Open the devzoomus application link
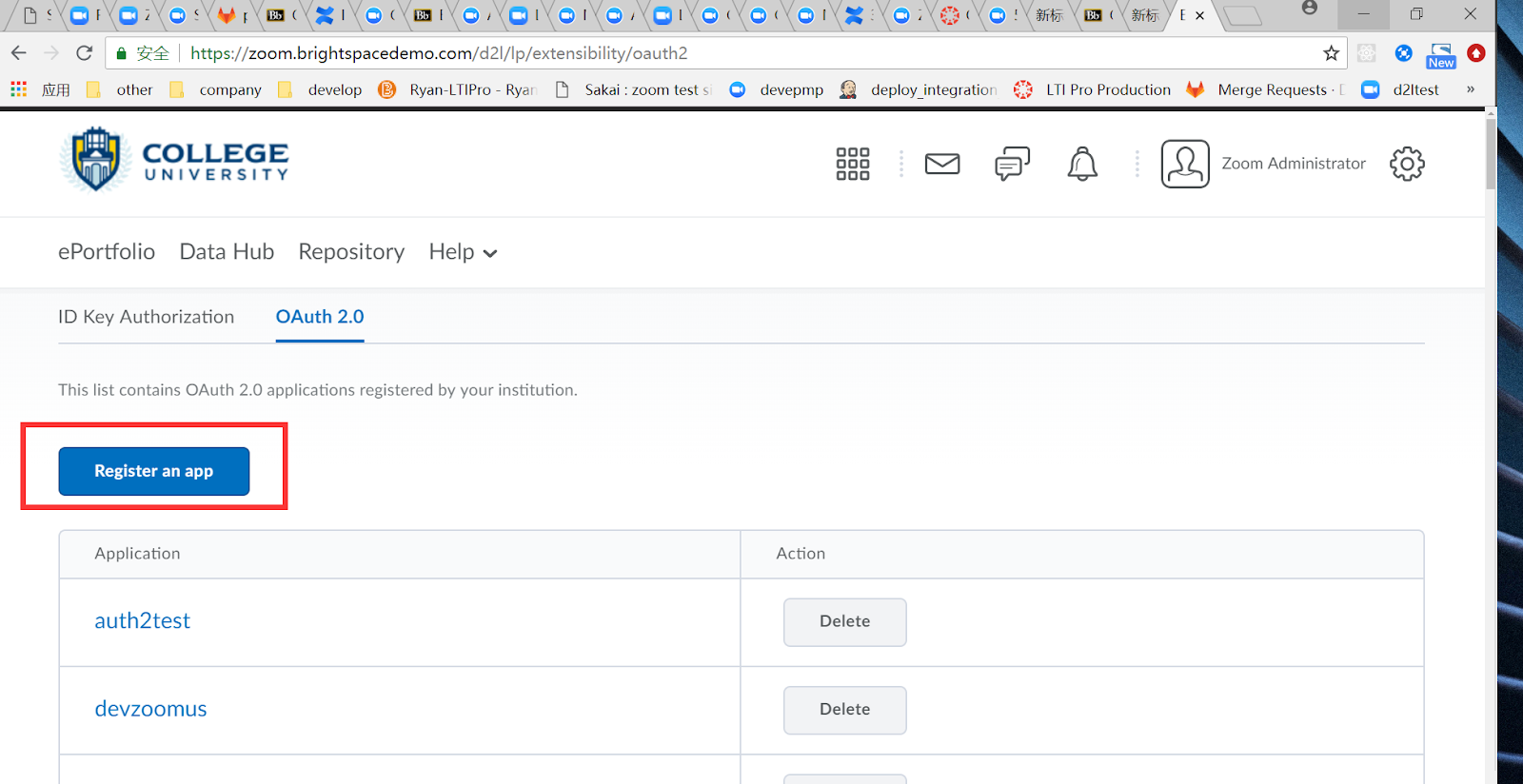Viewport: 1523px width, 784px height. (x=150, y=709)
